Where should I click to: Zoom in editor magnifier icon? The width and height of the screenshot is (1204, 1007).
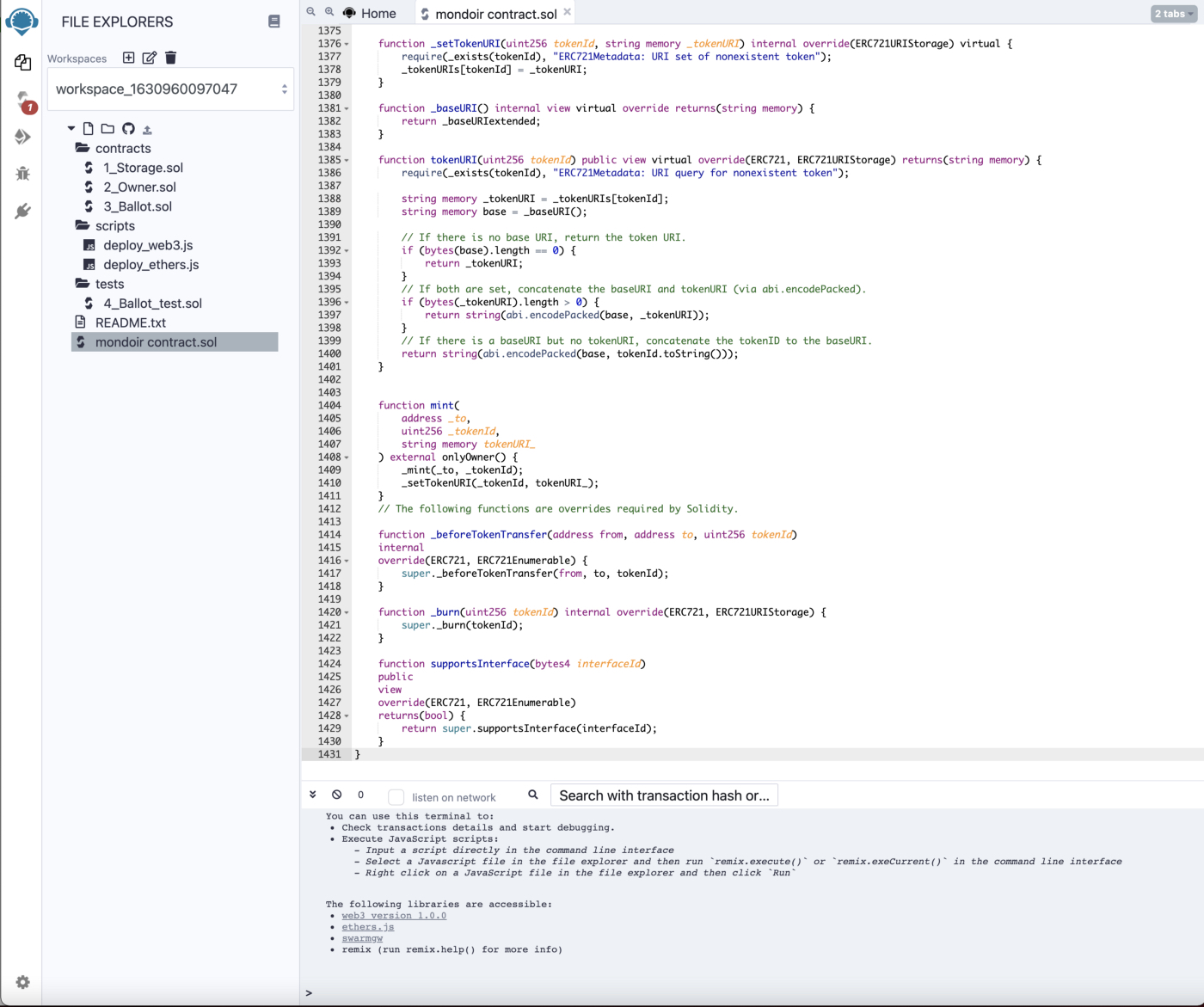[329, 12]
